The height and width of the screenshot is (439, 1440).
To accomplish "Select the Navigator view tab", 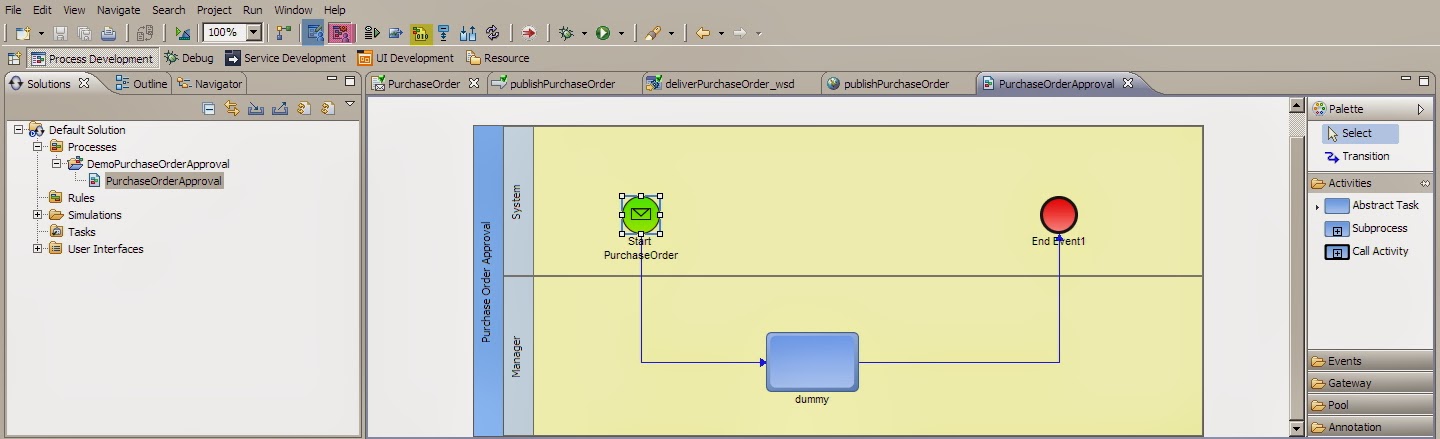I will click(209, 84).
